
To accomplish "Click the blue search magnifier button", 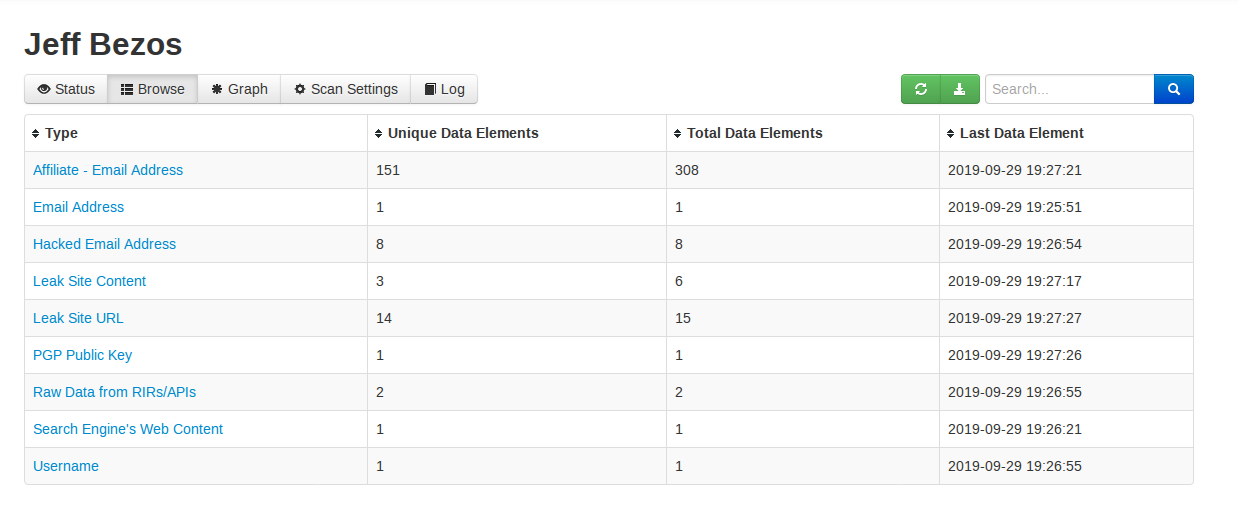I will (x=1174, y=89).
